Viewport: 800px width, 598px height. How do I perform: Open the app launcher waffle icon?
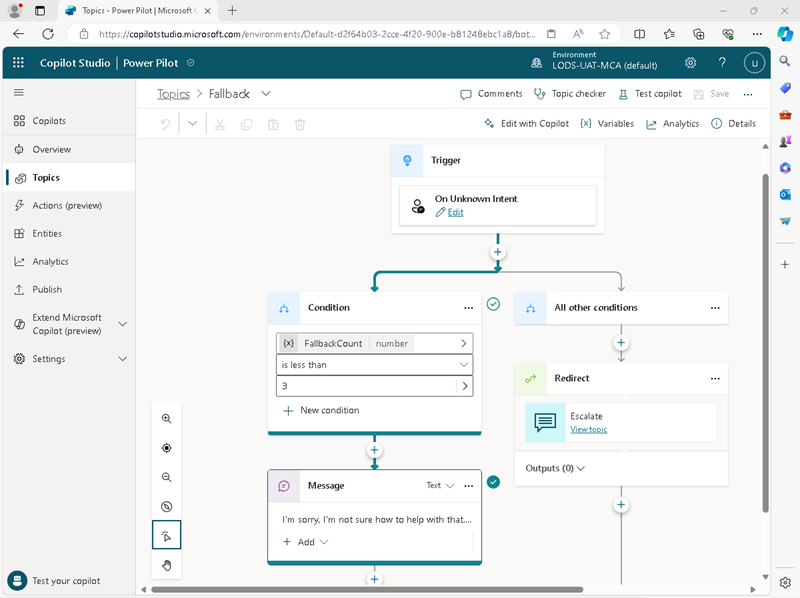pos(18,63)
